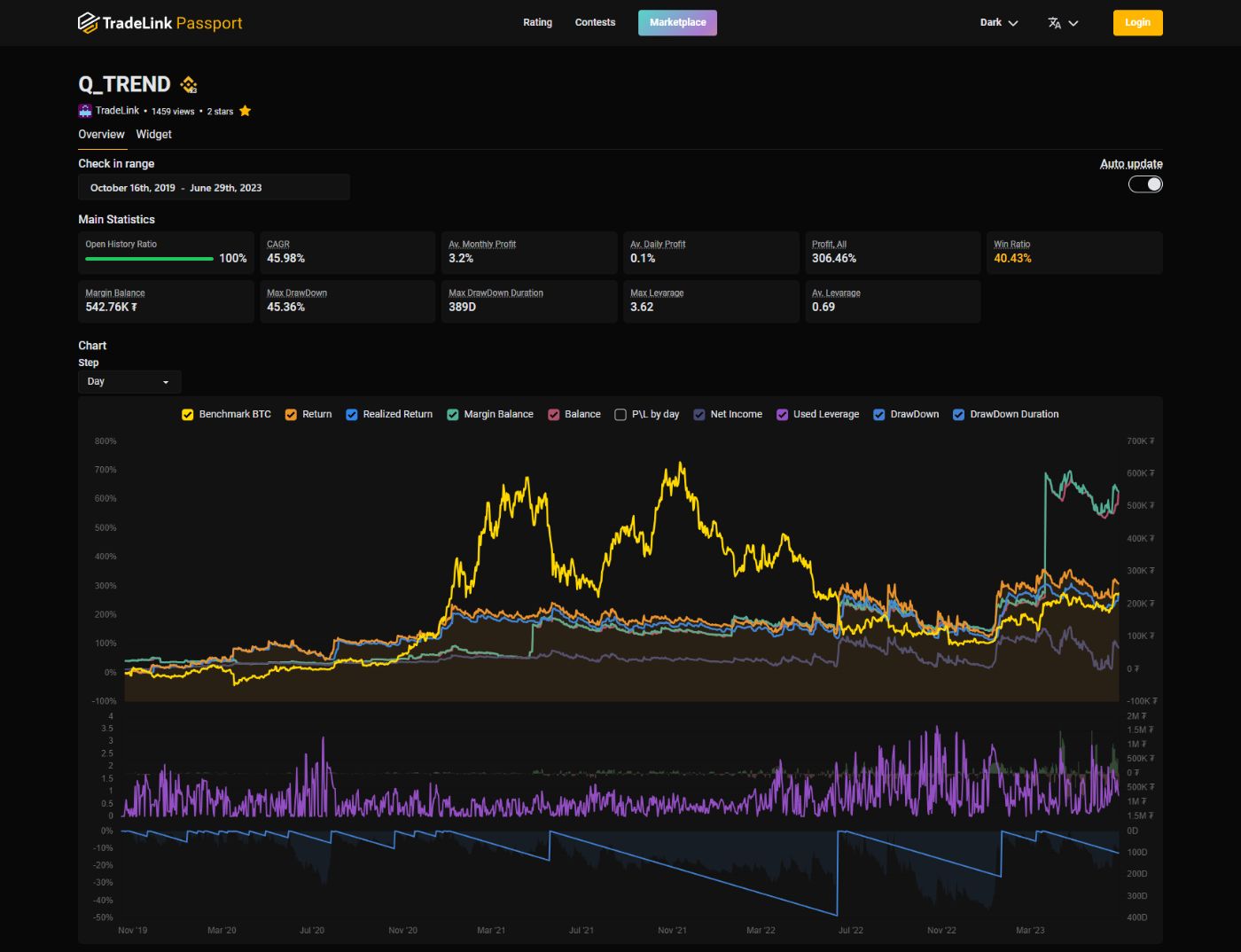Viewport: 1241px width, 952px height.
Task: Go to the Contests page
Action: tap(595, 23)
